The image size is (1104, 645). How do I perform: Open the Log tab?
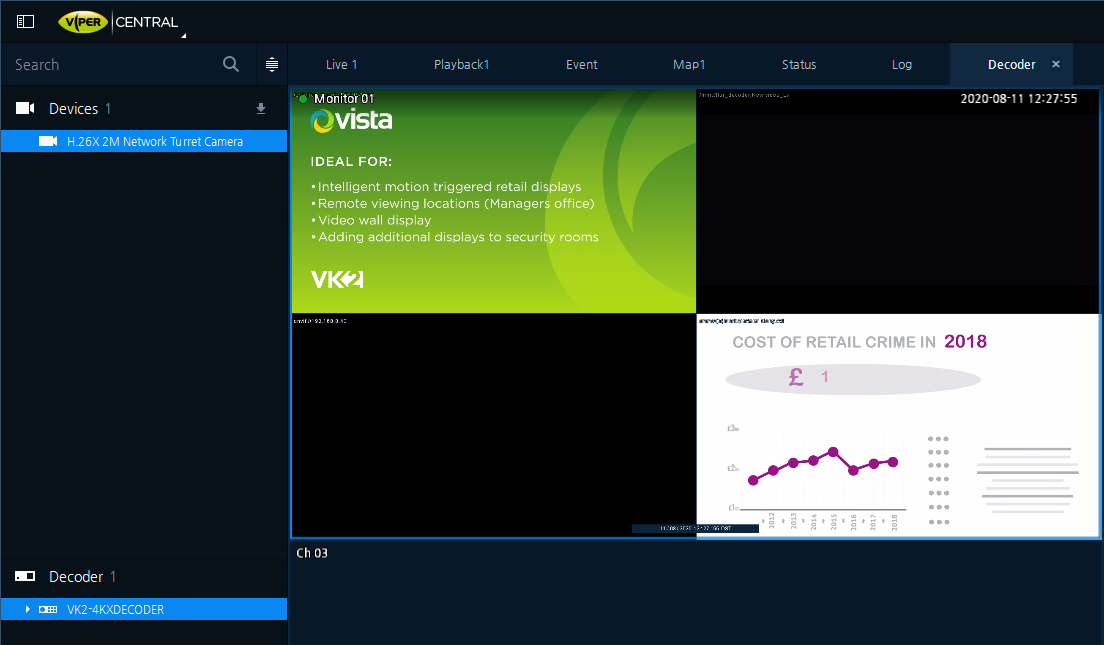[x=902, y=65]
